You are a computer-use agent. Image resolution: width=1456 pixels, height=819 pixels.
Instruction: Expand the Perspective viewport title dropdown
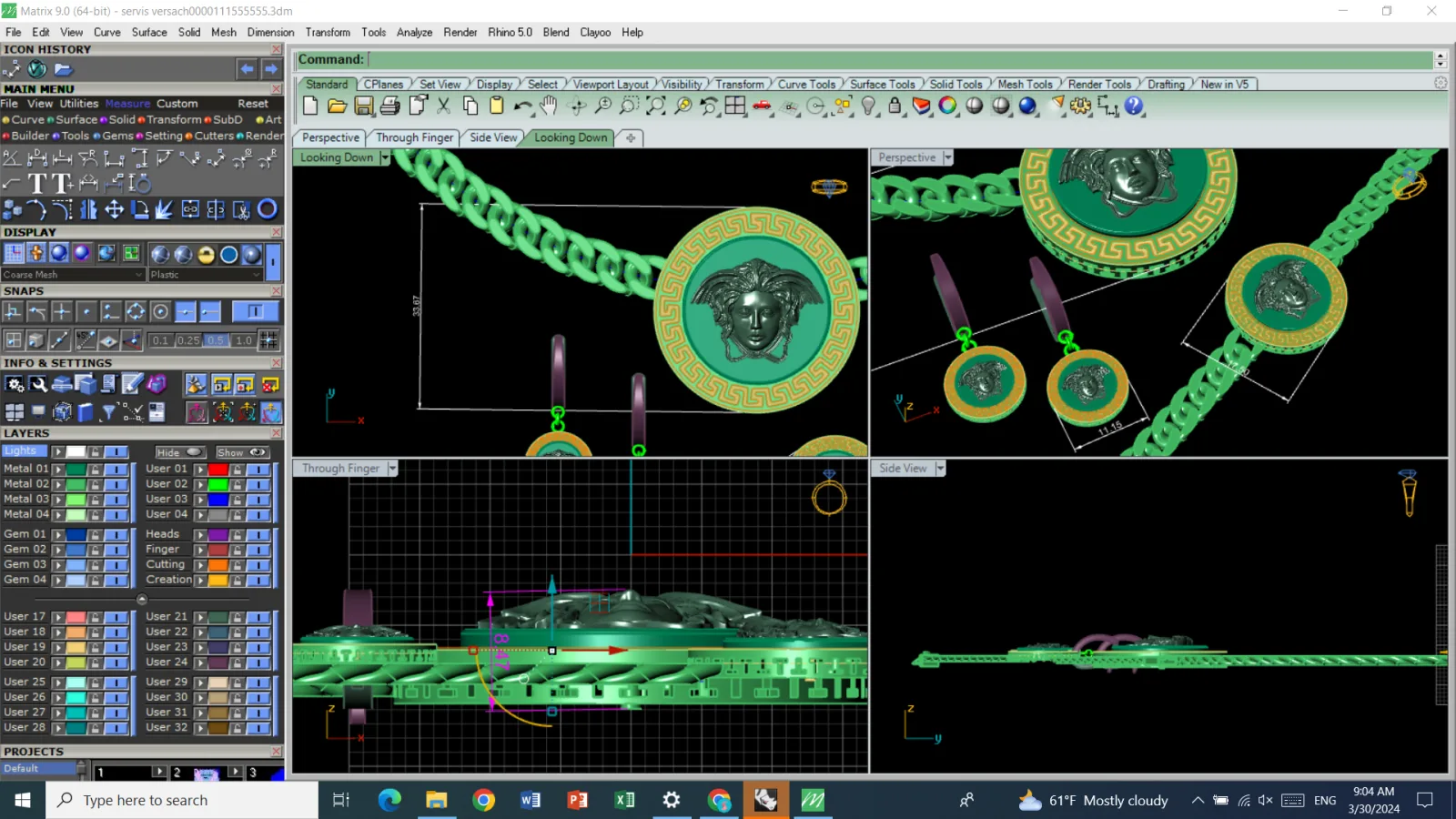click(x=947, y=157)
